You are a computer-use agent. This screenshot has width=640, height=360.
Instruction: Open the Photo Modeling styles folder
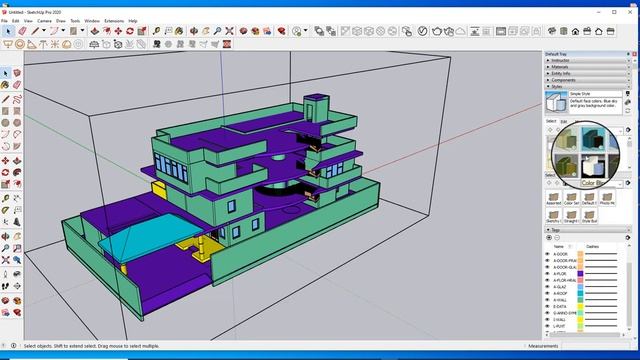pos(607,199)
